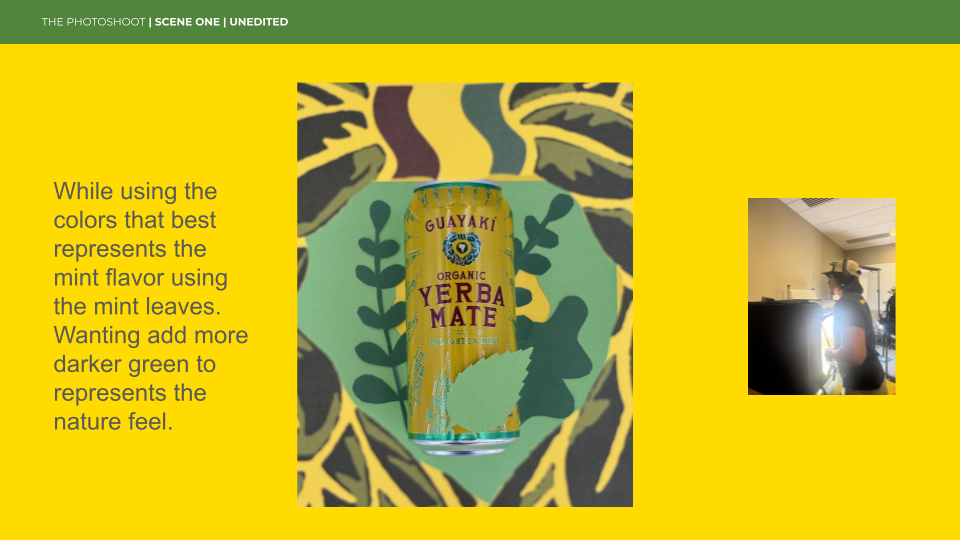
Task: Click the "SCENE ONE" header label
Action: (x=187, y=22)
